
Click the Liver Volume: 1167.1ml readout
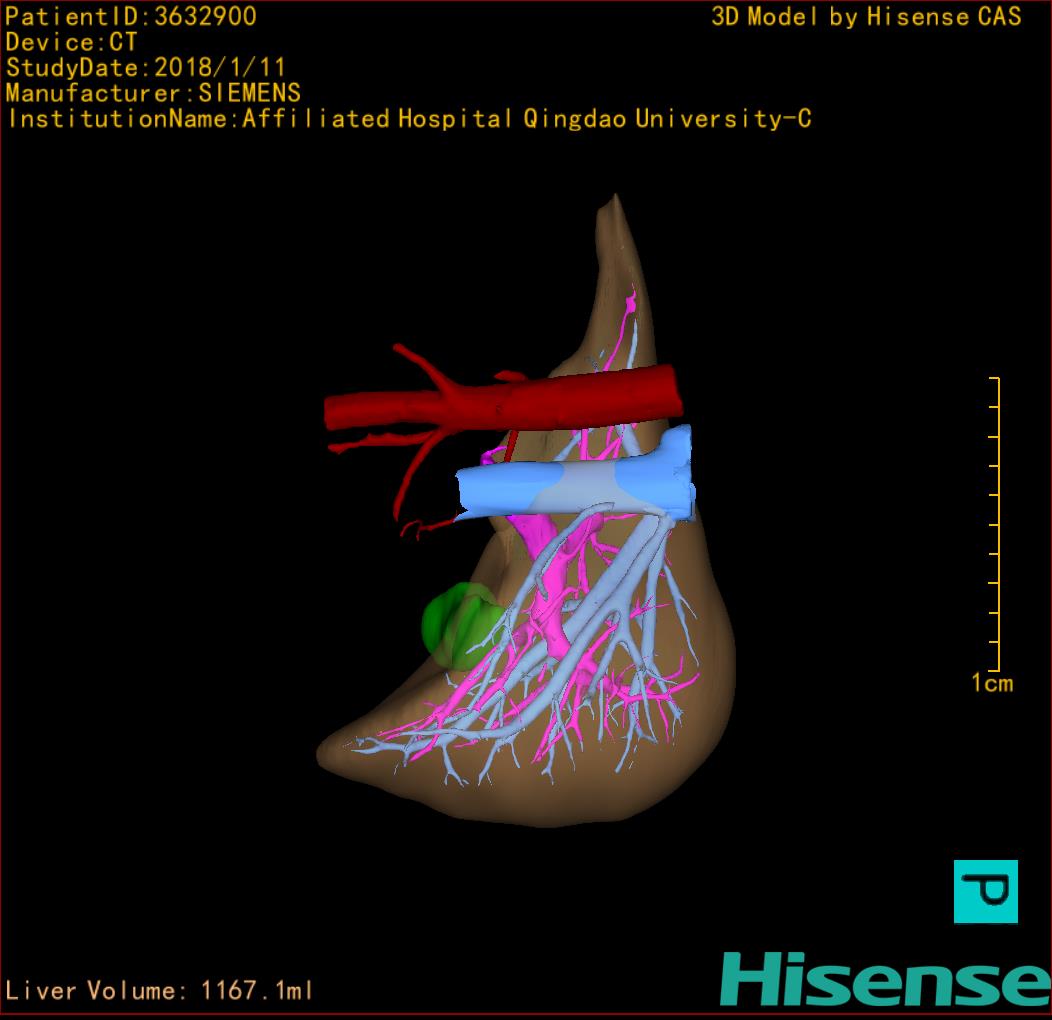tap(160, 991)
